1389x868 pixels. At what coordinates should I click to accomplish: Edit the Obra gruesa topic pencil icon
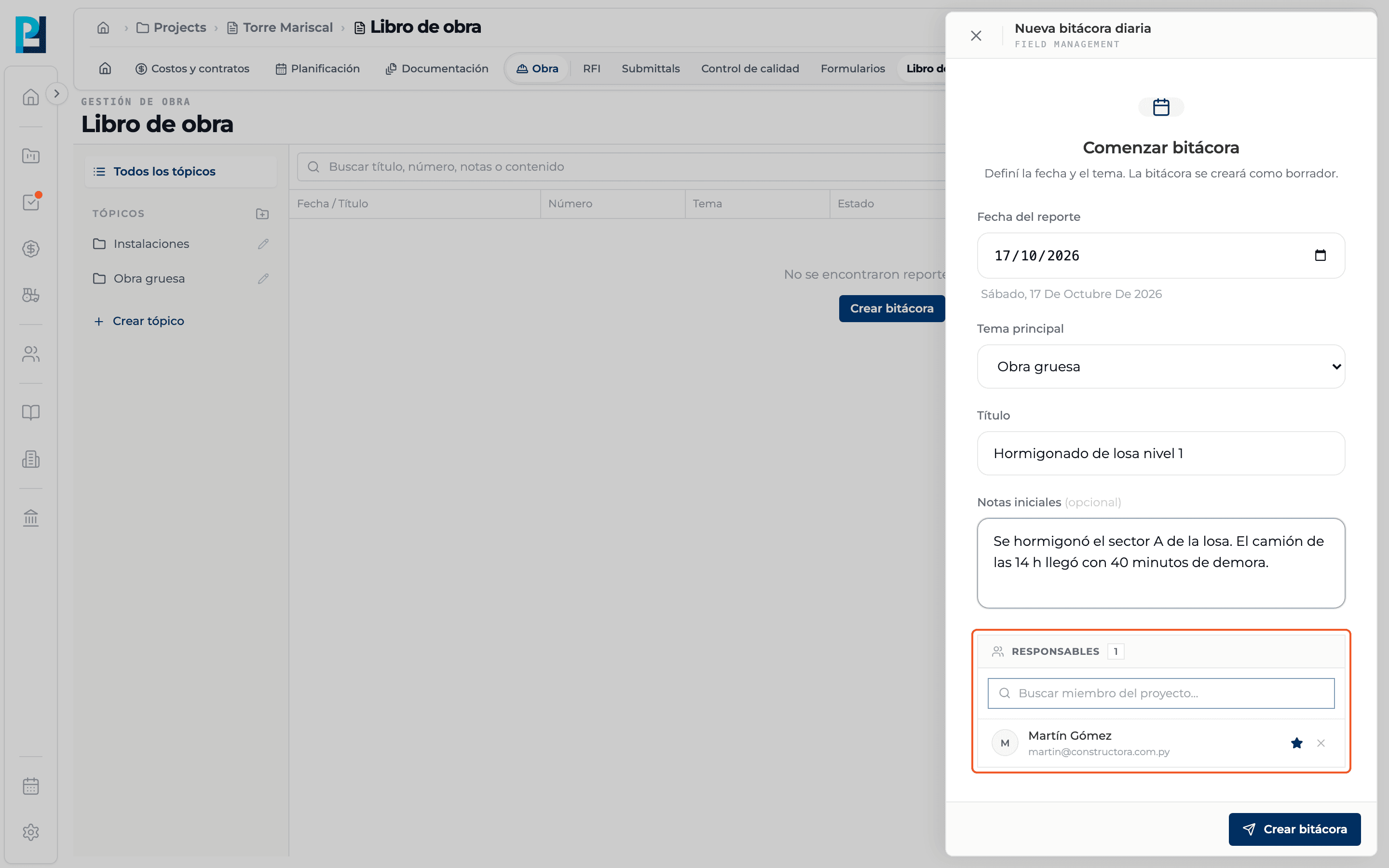(263, 278)
